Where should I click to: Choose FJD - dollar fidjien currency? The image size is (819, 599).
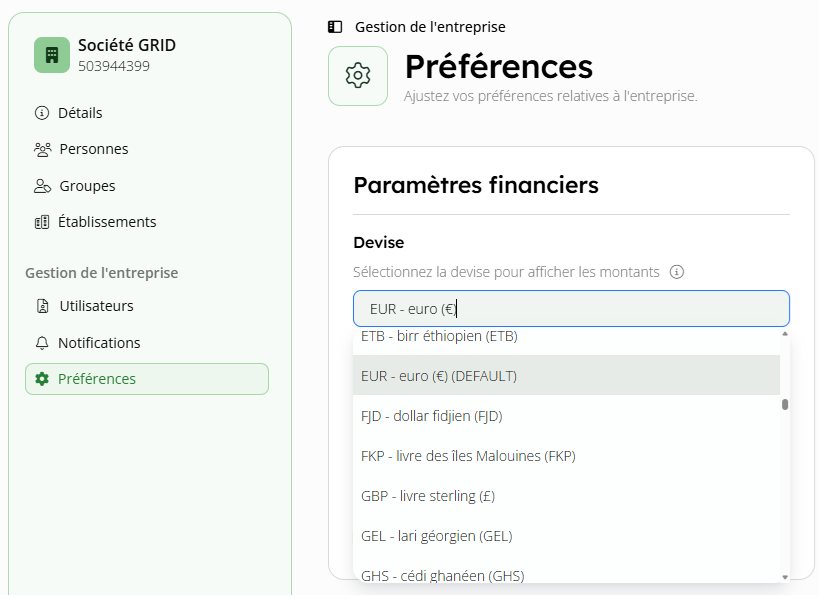point(431,416)
